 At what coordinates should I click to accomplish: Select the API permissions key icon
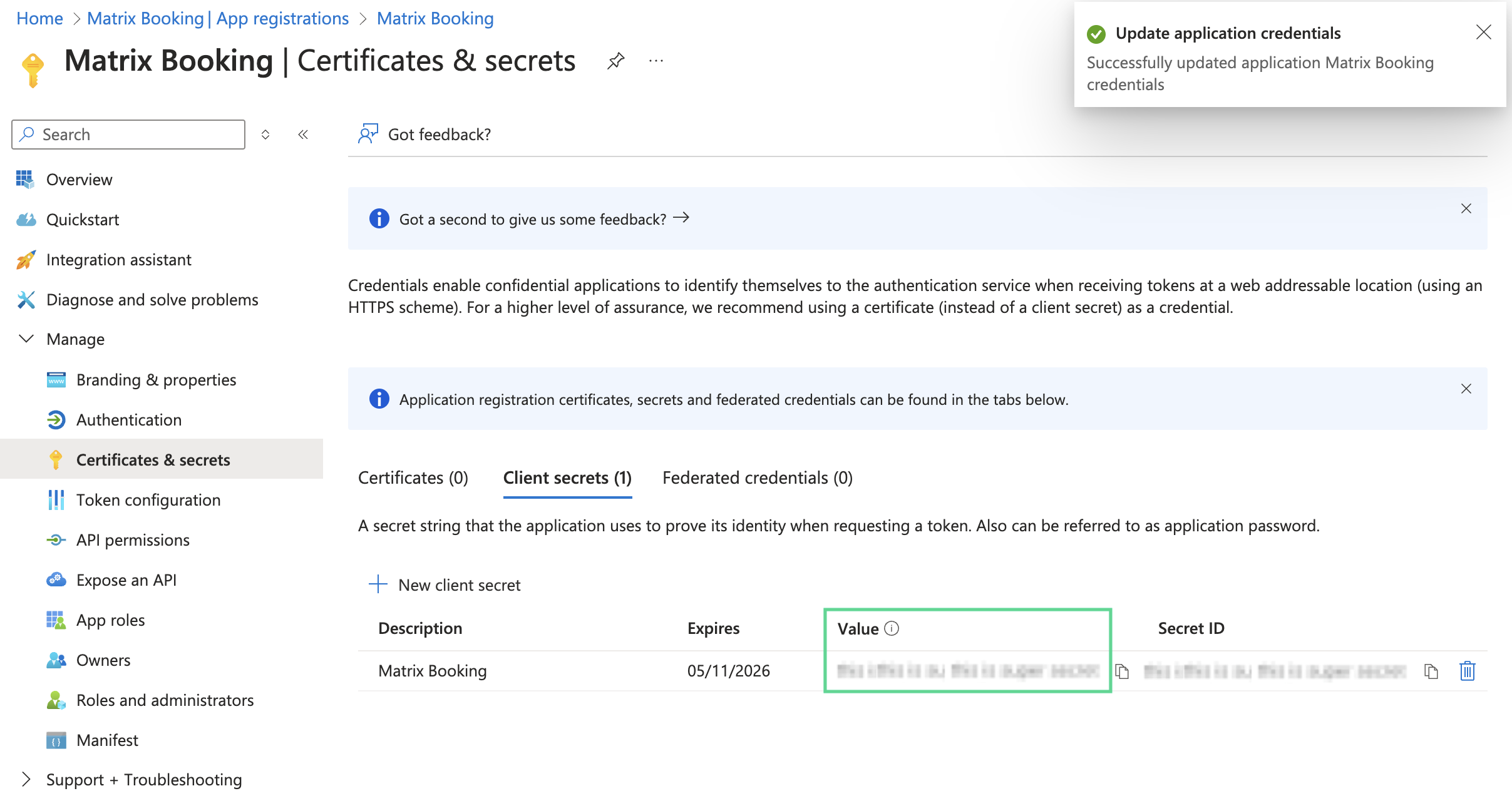pos(56,539)
